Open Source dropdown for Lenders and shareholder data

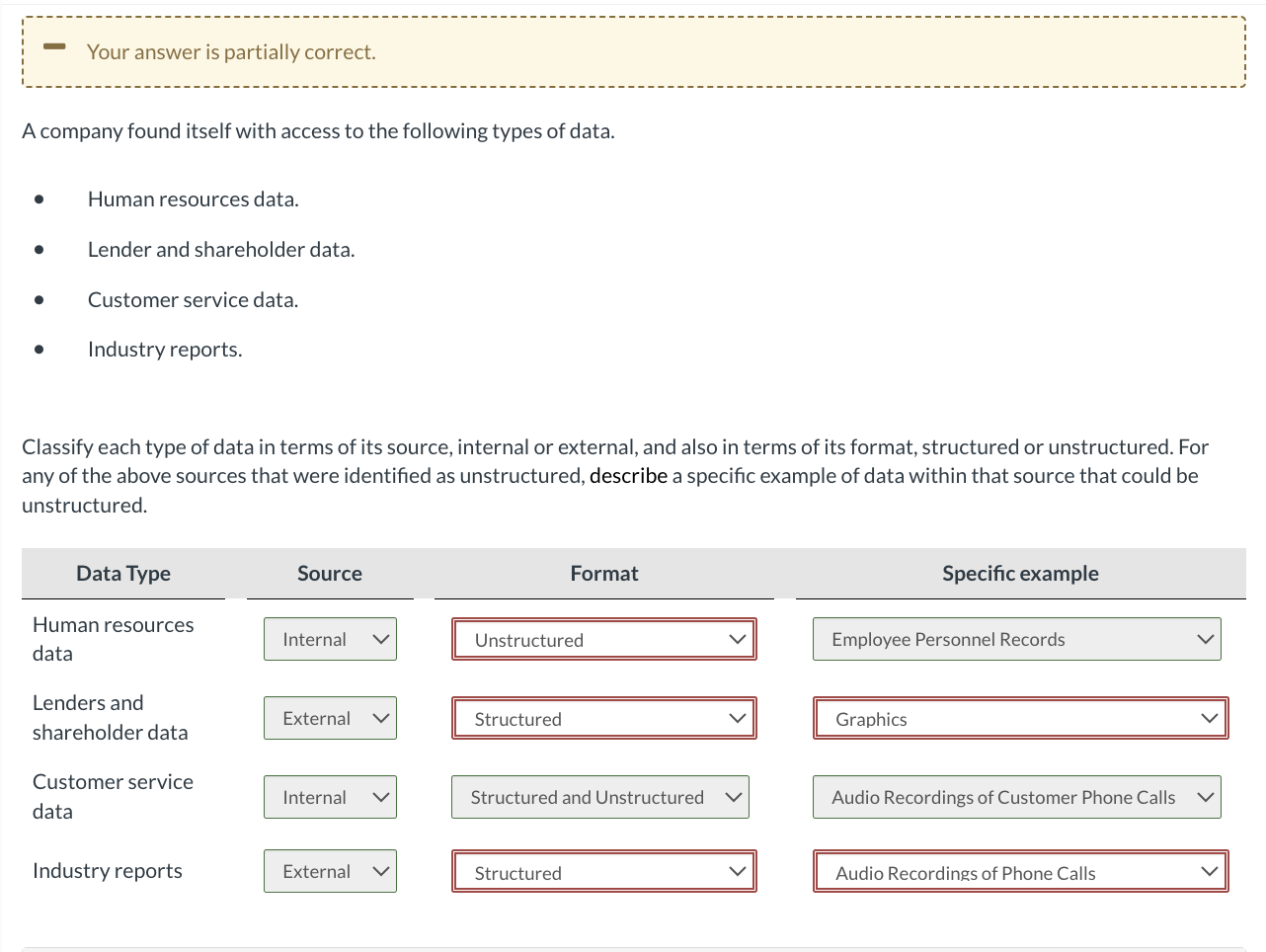coord(330,718)
